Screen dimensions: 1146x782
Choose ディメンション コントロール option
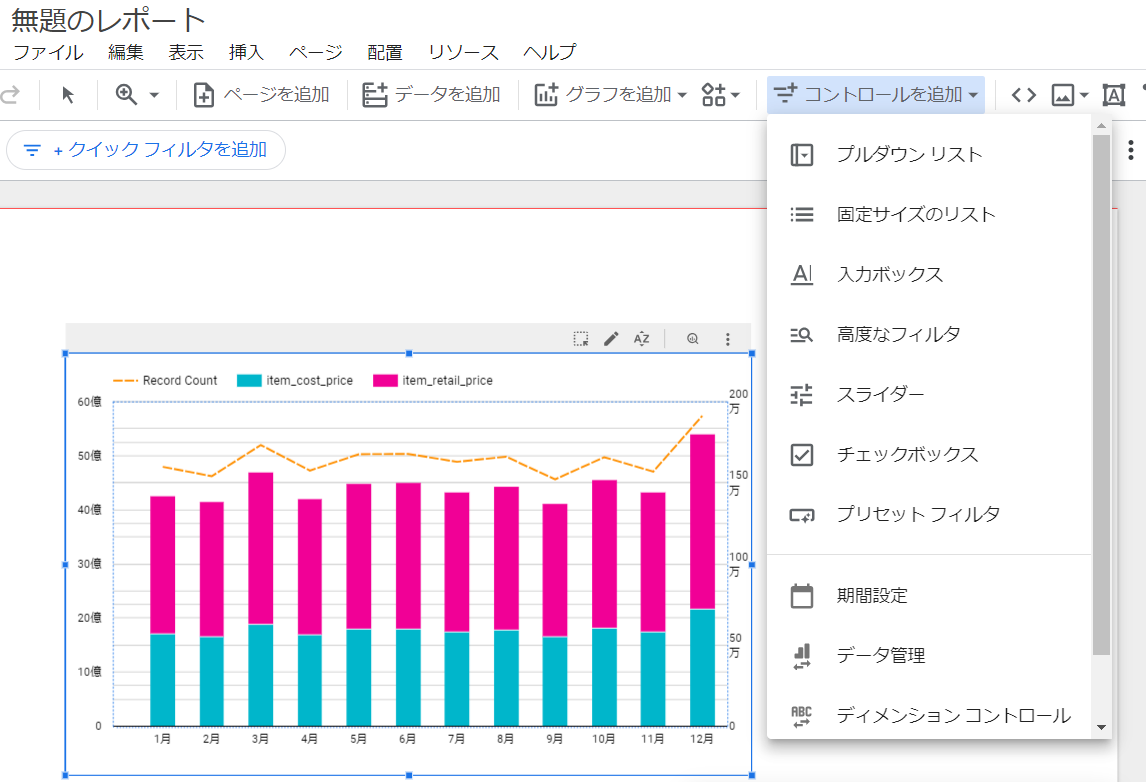point(929,715)
